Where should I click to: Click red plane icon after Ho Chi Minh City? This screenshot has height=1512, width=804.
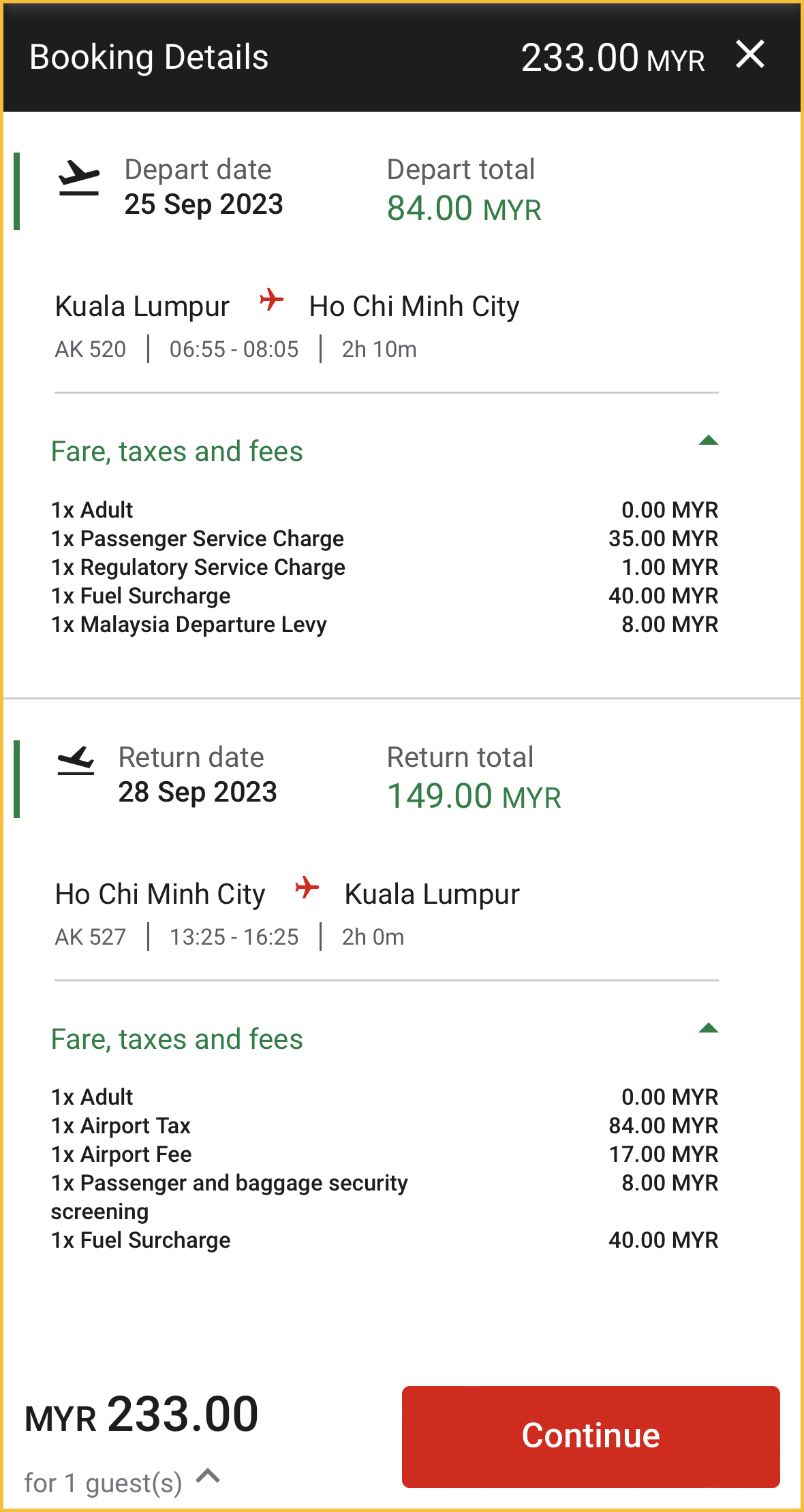pyautogui.click(x=307, y=887)
